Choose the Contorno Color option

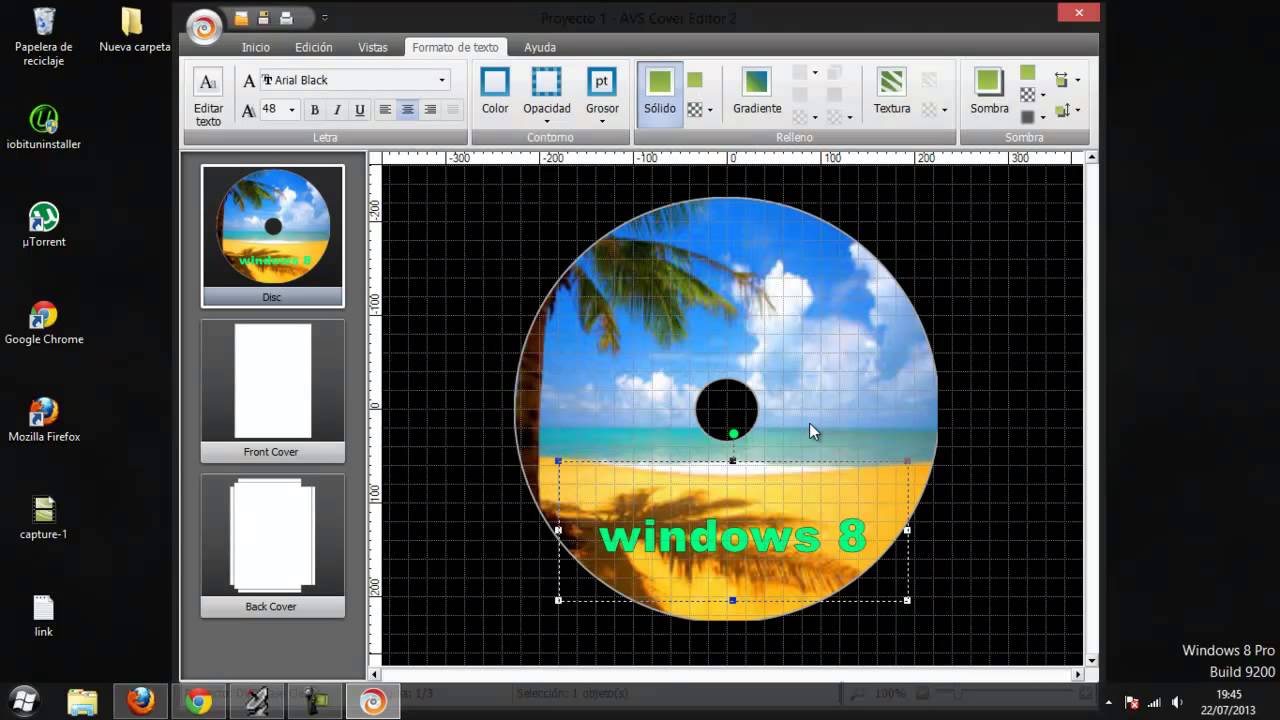[495, 92]
